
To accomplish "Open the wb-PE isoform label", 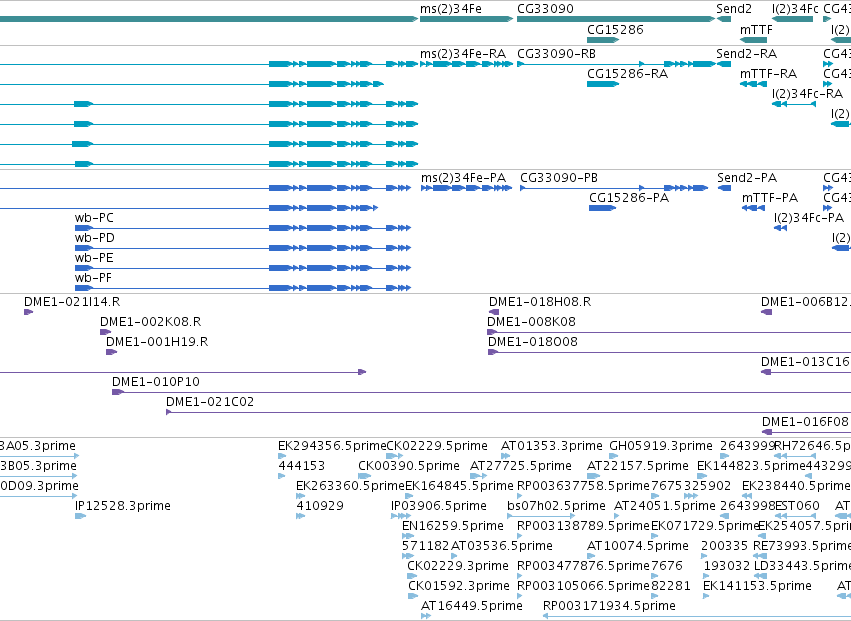I will (x=94, y=258).
